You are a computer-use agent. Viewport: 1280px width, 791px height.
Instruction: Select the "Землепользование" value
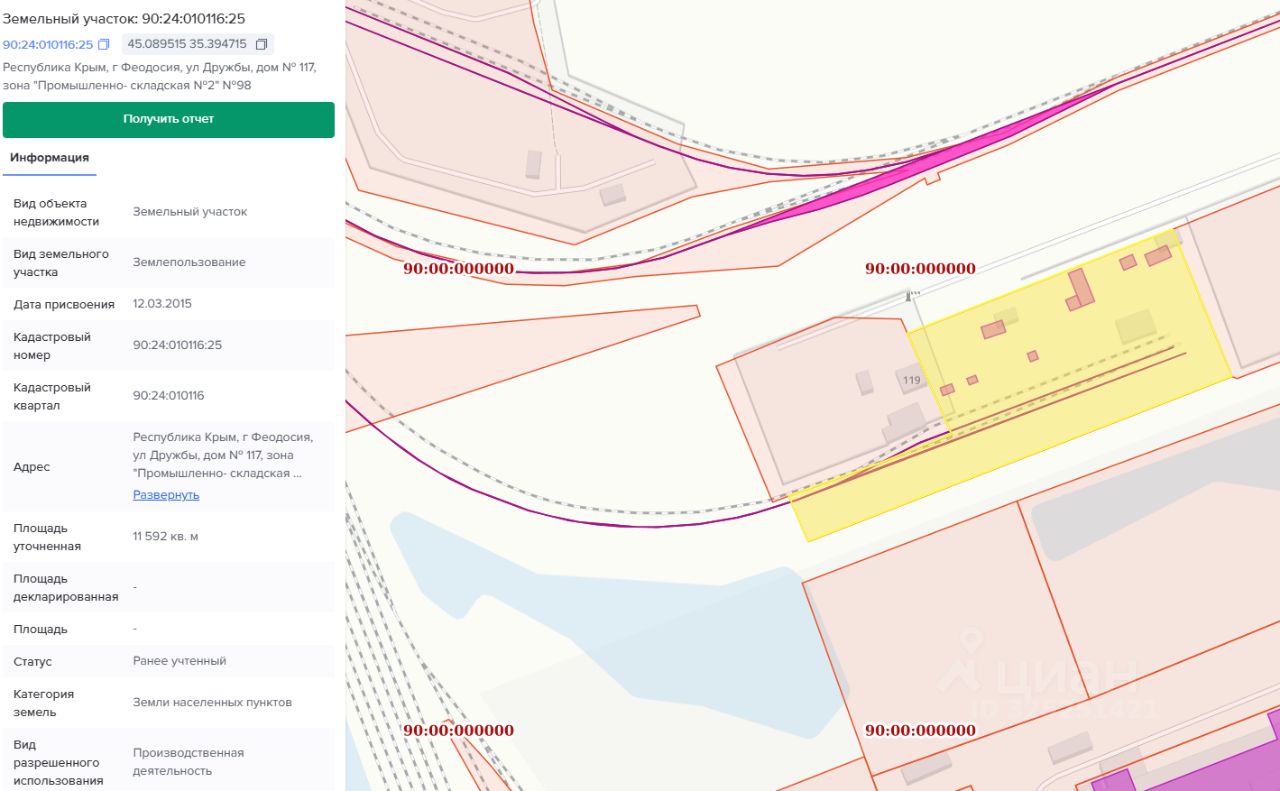[189, 262]
